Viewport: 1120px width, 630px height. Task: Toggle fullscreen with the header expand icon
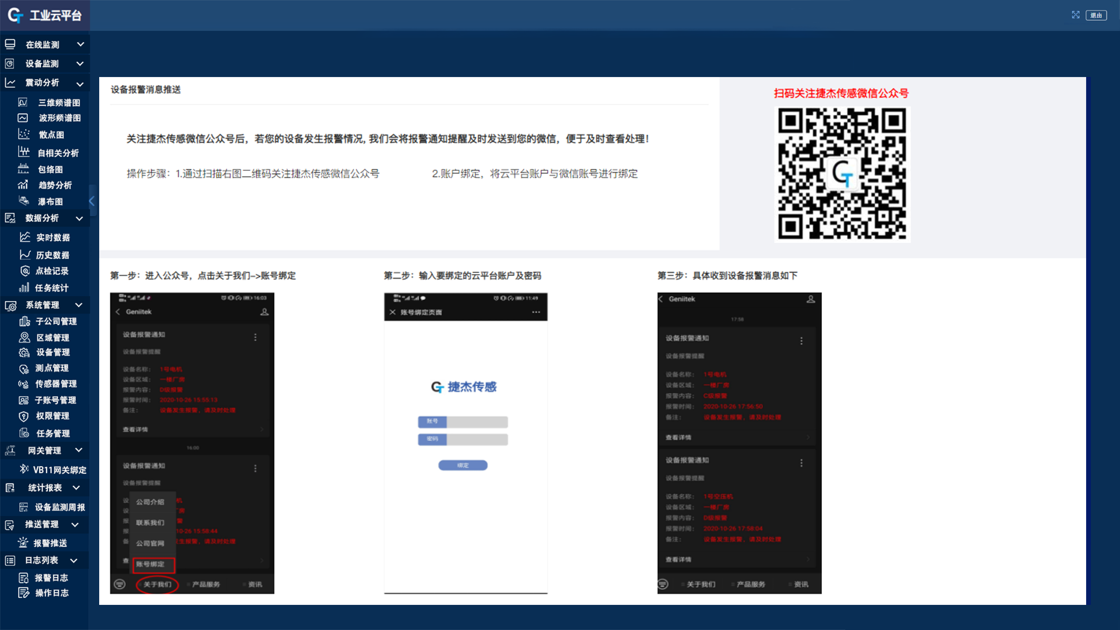[1075, 15]
